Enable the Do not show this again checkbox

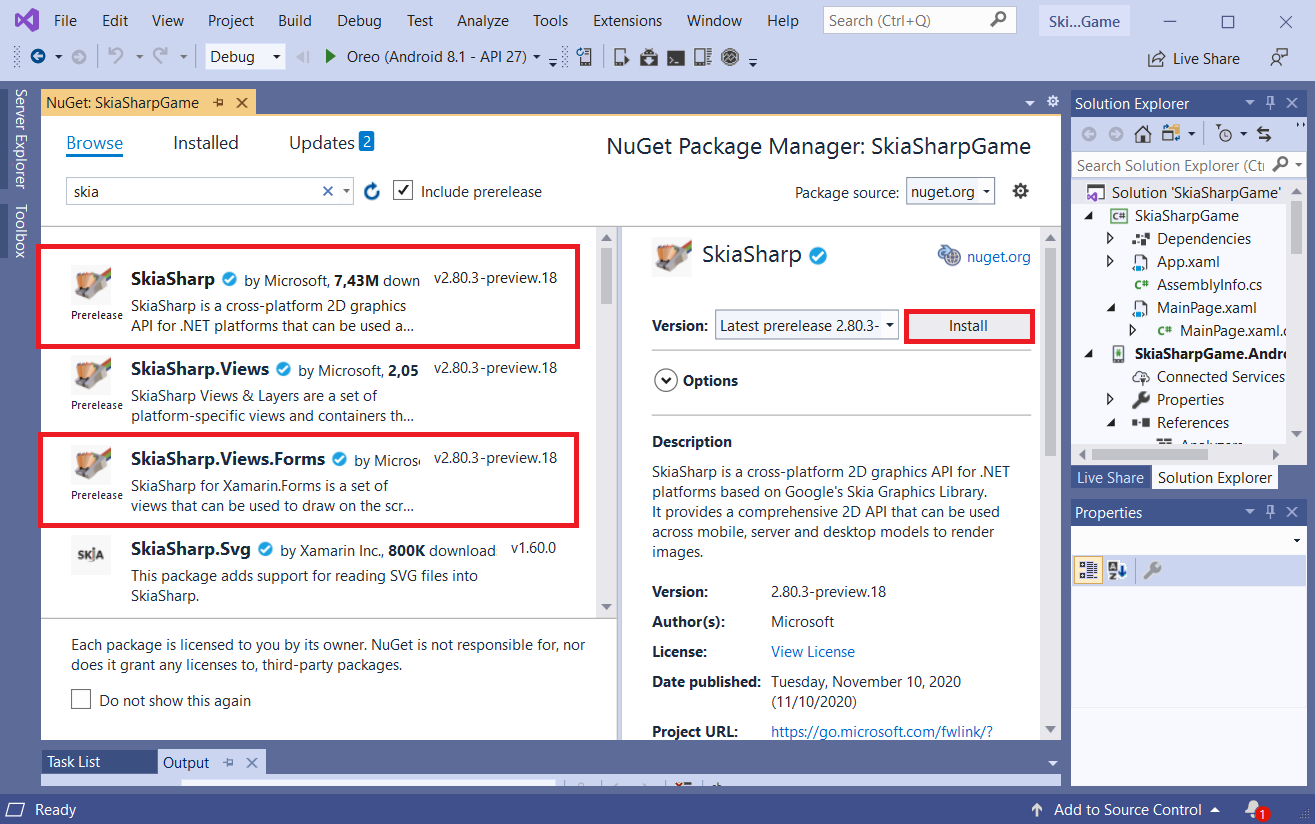click(81, 699)
